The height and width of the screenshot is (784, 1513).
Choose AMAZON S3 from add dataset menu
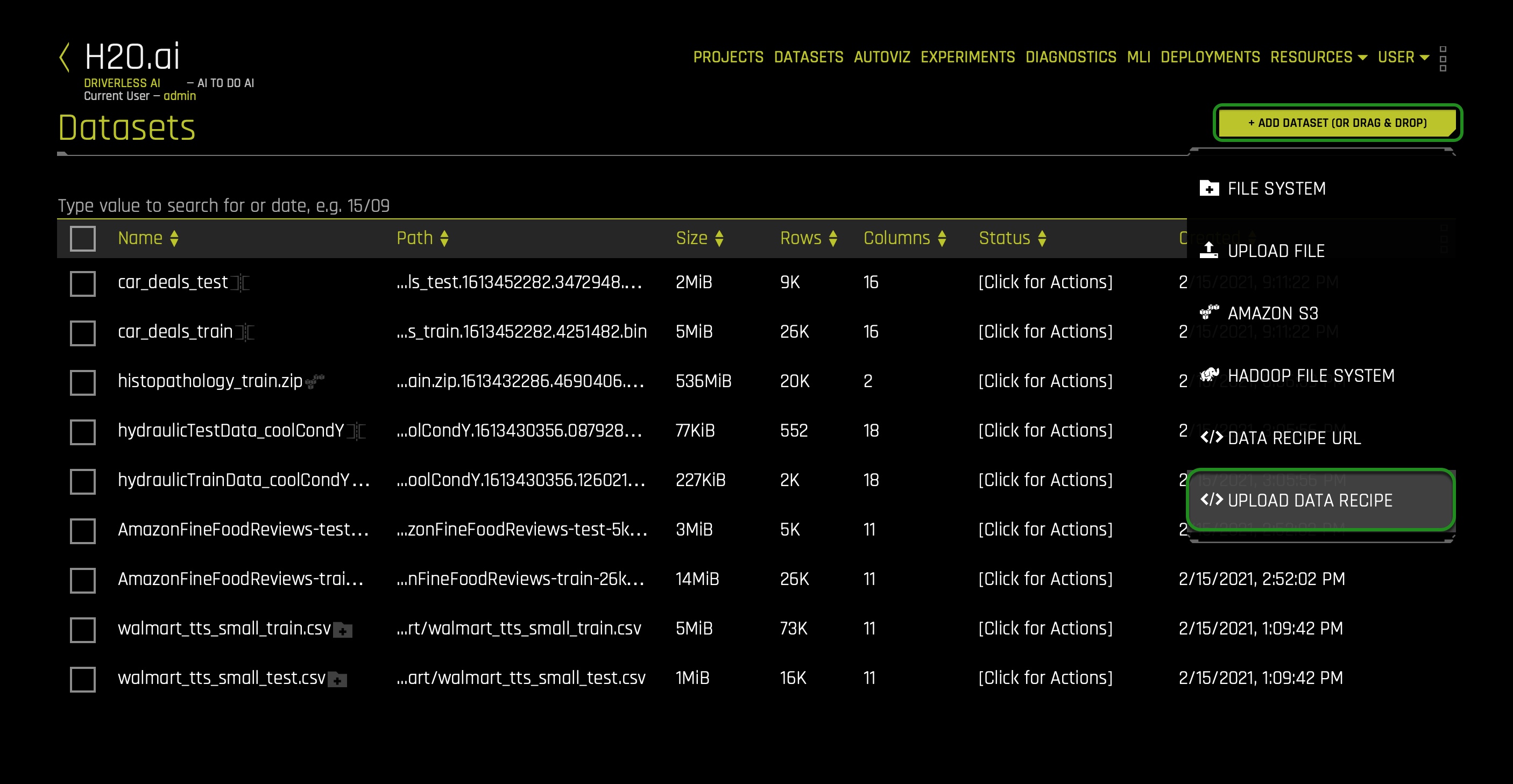click(1321, 313)
